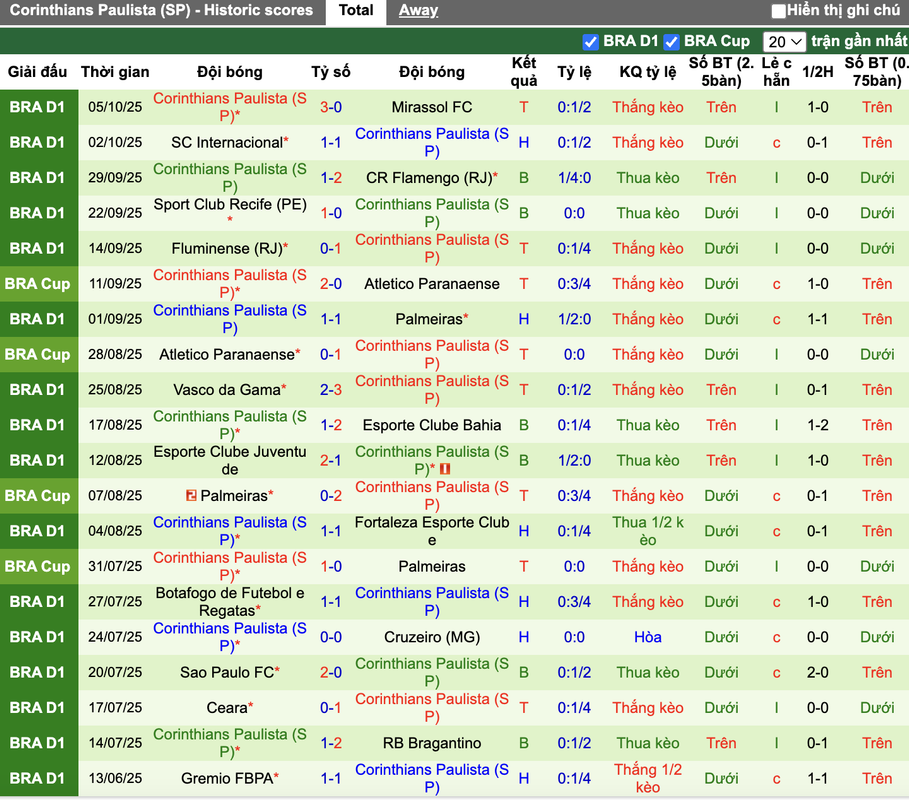Screen dimensions: 909x800
Task: Click Fortaleza Esporte Club team name
Action: 432,531
